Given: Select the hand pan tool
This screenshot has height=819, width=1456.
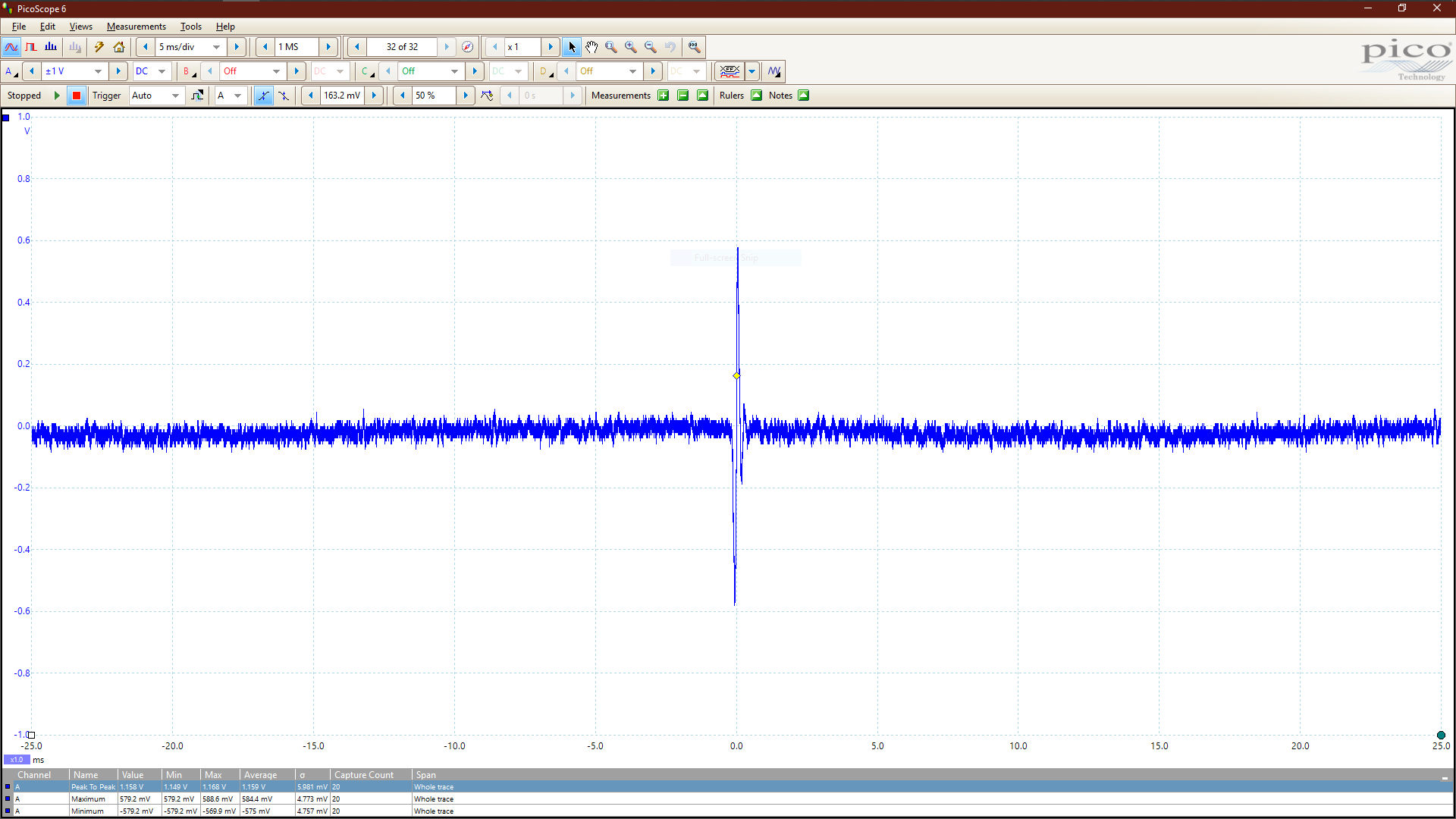Looking at the screenshot, I should [591, 47].
